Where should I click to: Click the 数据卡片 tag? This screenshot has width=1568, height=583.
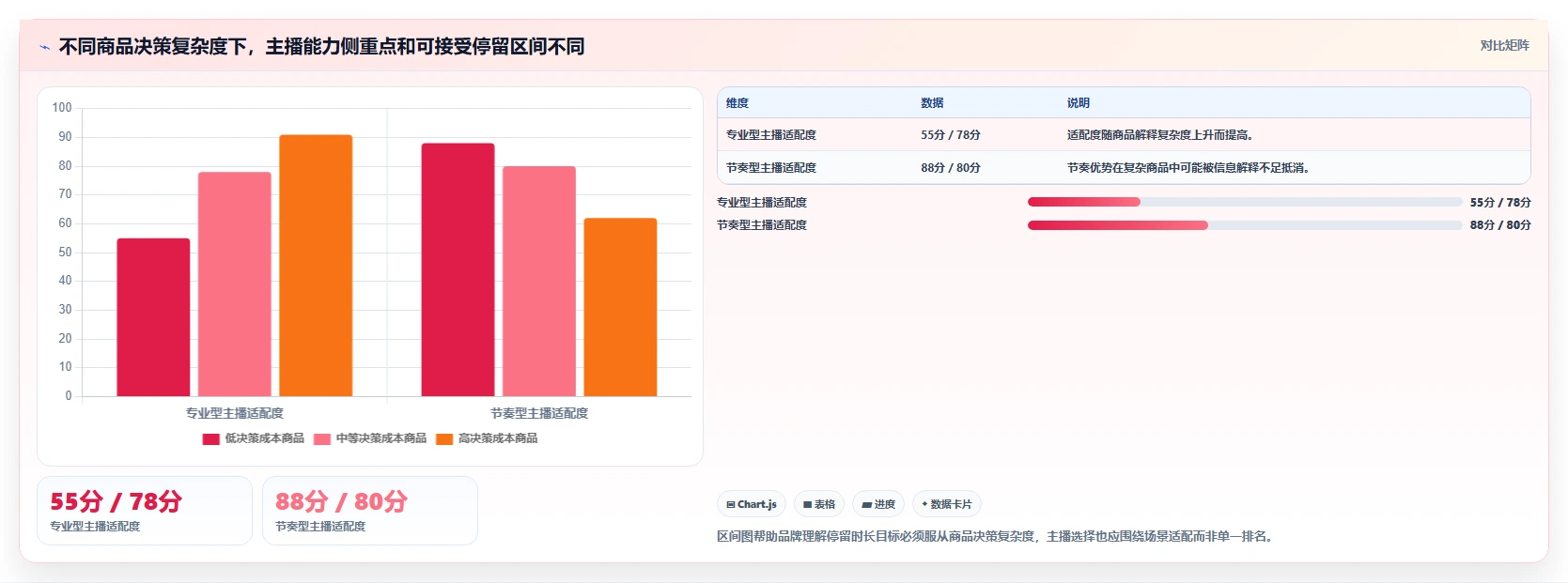click(x=947, y=504)
